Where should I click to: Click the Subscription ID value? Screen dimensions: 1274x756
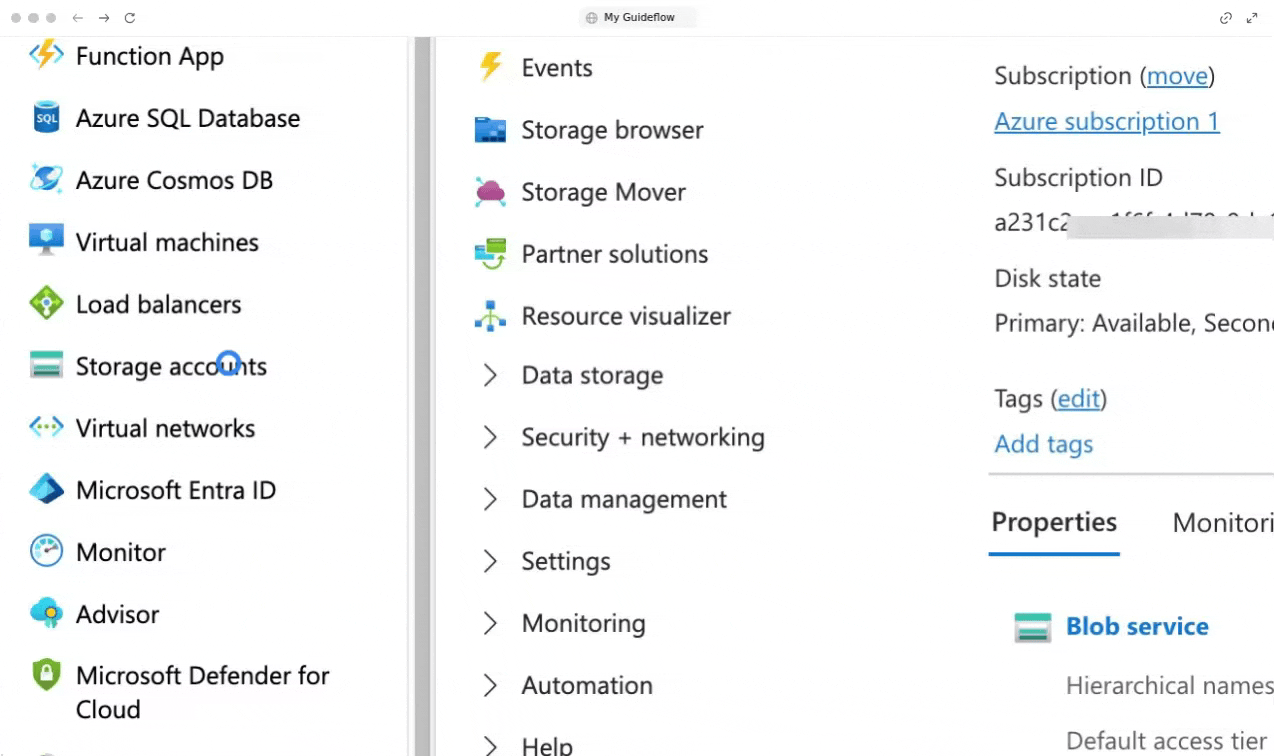point(1134,222)
